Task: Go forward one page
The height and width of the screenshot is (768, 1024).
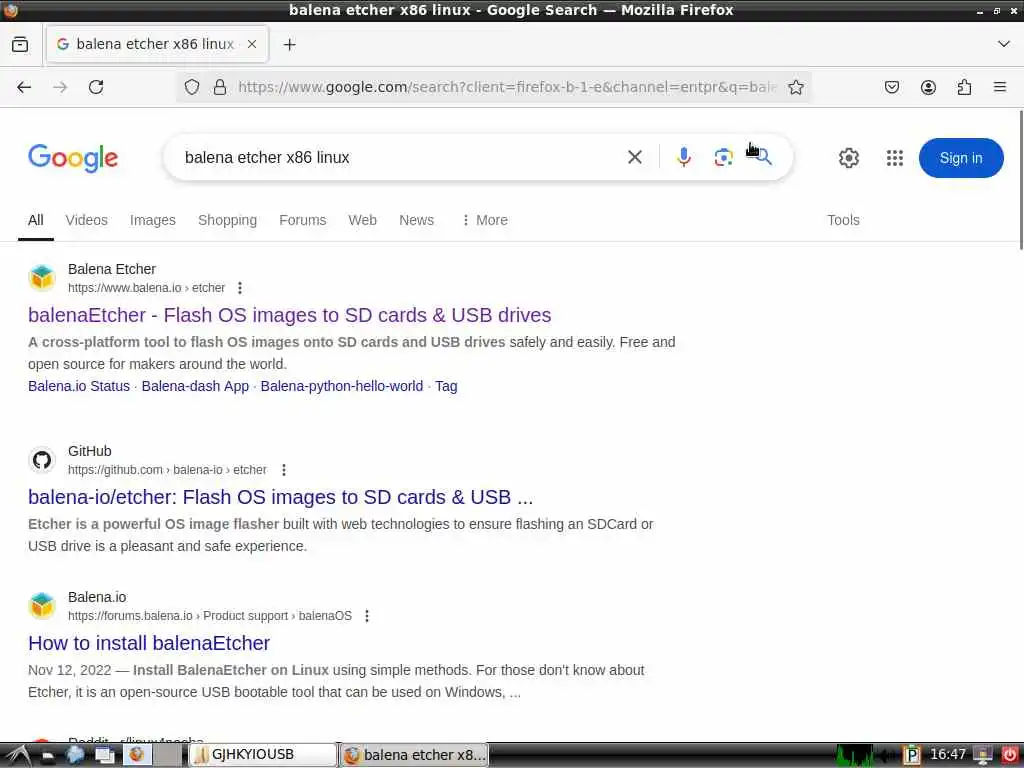Action: click(60, 87)
